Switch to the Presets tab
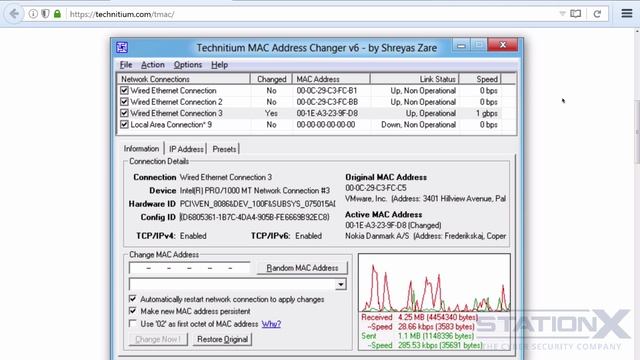The height and width of the screenshot is (360, 640). [224, 149]
